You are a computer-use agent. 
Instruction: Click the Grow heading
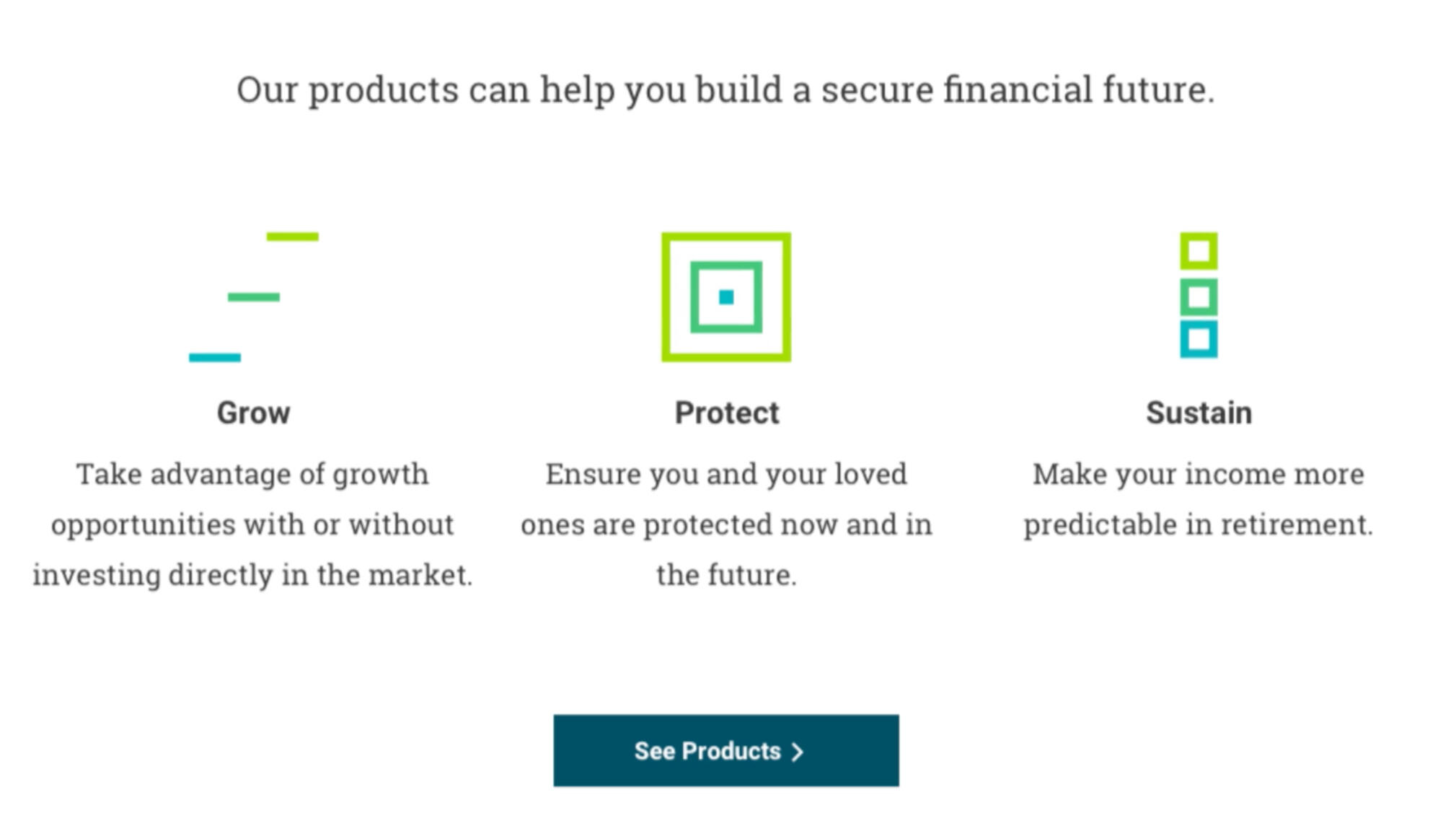tap(253, 413)
